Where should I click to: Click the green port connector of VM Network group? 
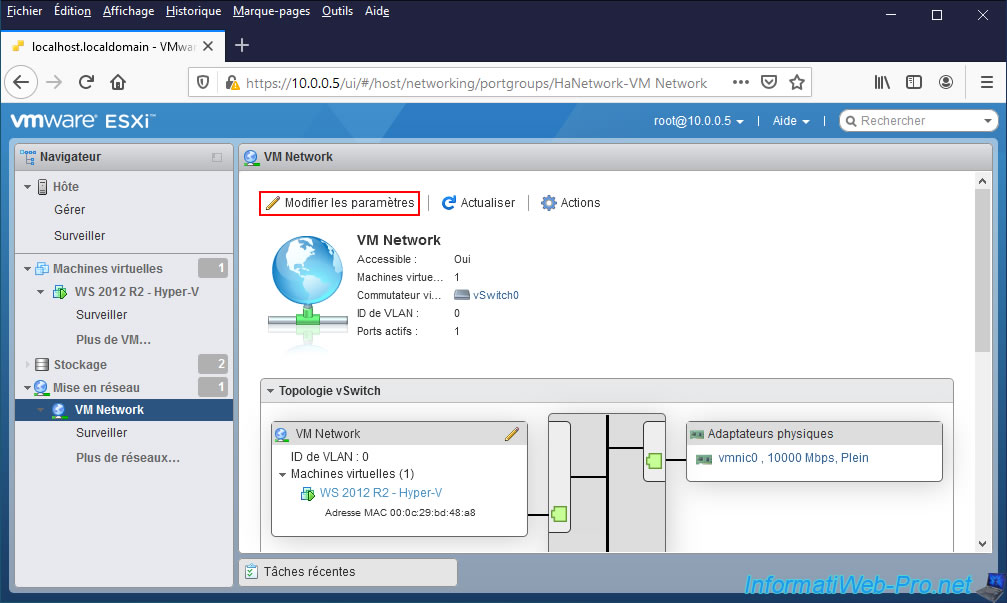559,514
